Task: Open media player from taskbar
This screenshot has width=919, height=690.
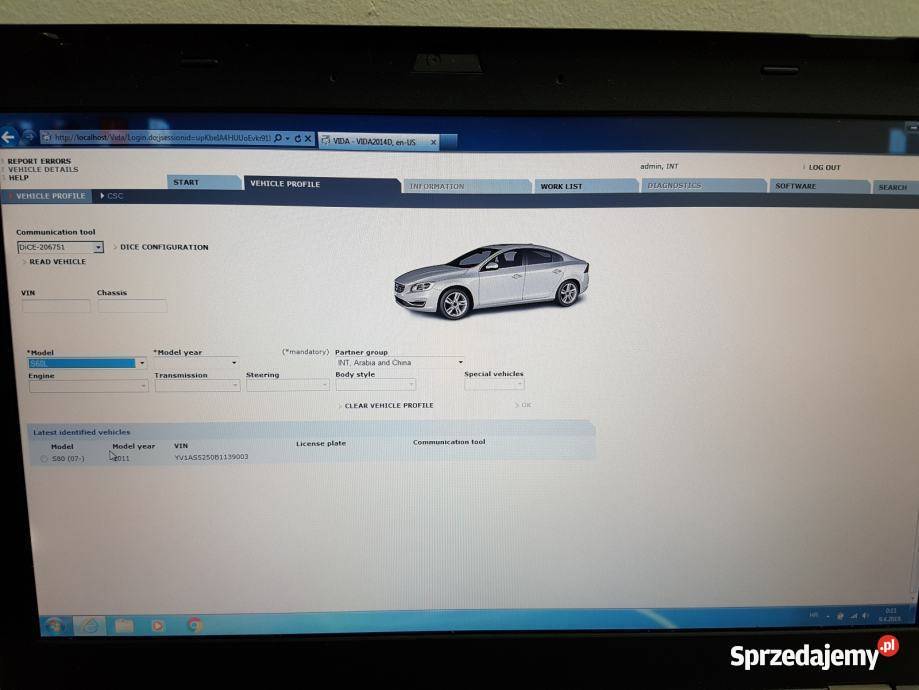Action: [x=158, y=626]
